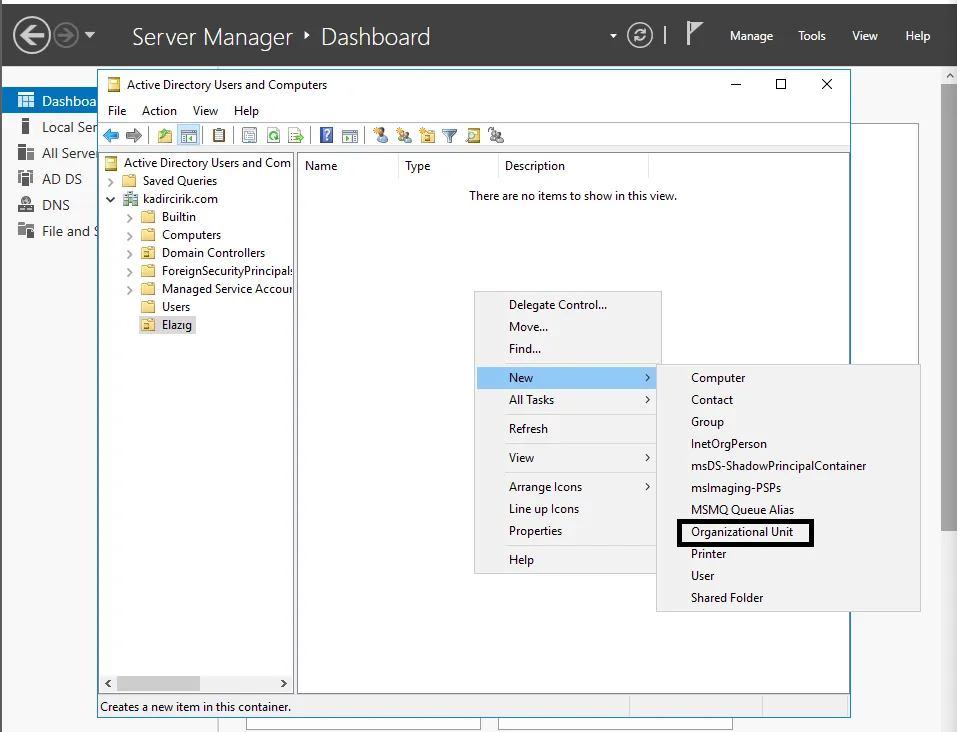Click tree pane horizontal scrollbar left arrow
The image size is (957, 732).
point(108,683)
